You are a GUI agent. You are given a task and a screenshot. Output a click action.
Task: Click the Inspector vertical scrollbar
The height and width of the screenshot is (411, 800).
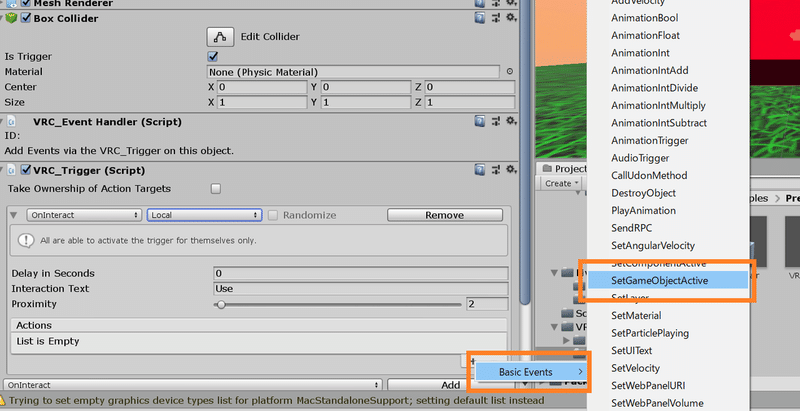point(524,153)
